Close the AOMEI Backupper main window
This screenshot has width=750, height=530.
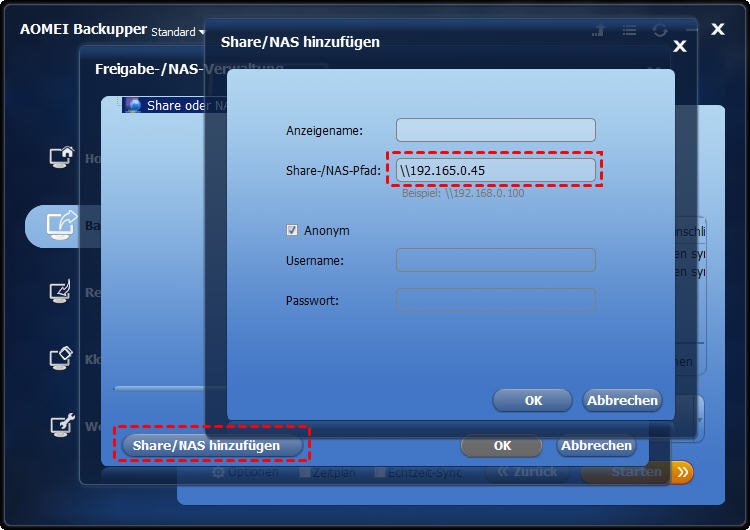717,29
